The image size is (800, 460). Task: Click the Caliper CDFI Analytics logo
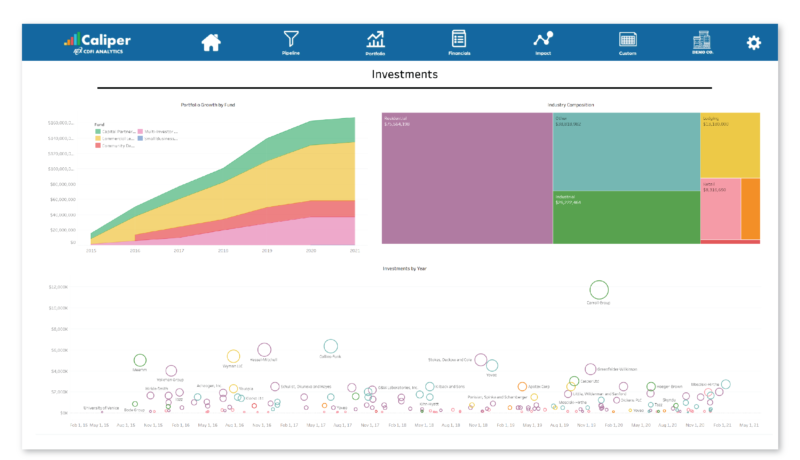click(x=97, y=43)
